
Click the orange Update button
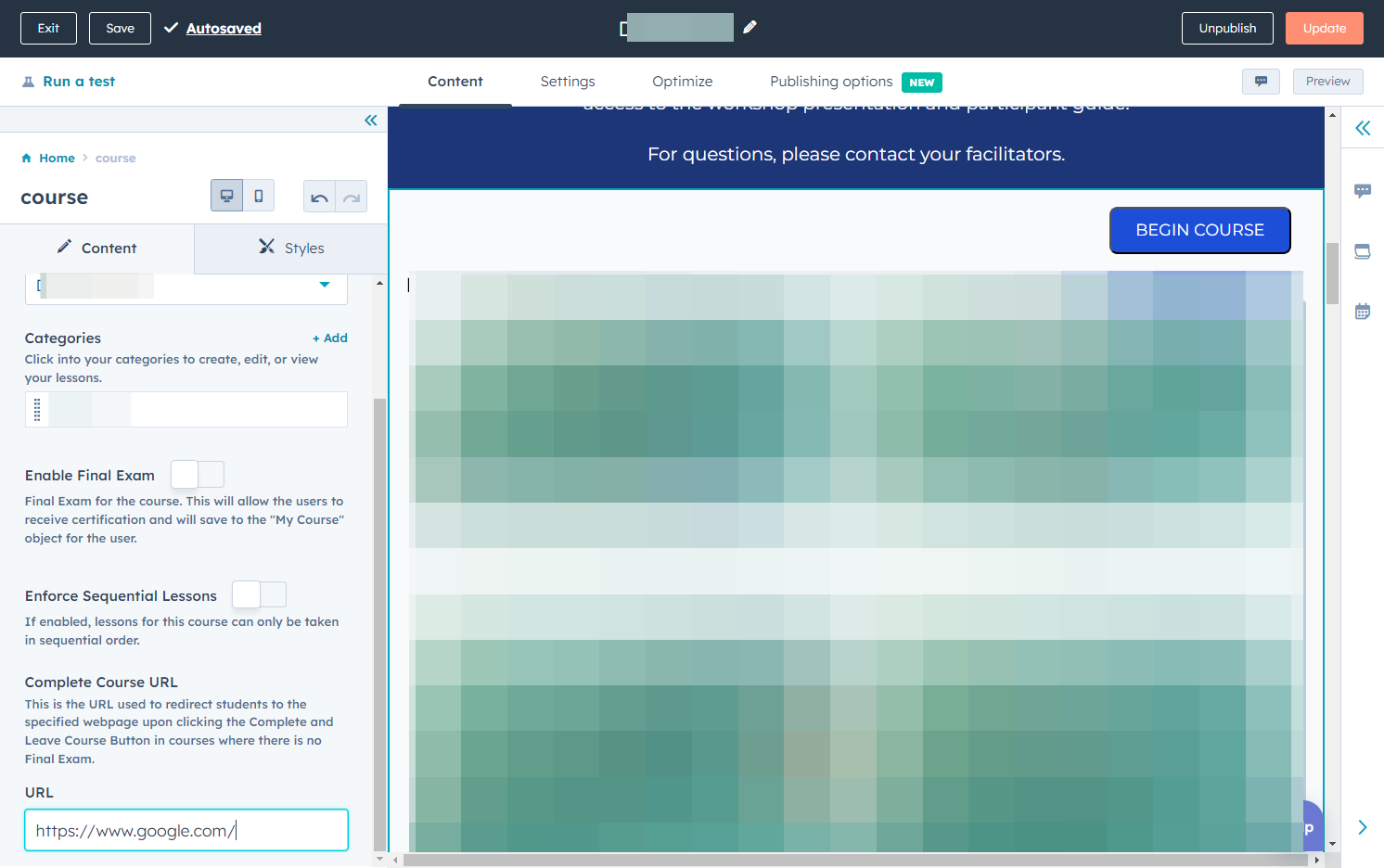click(x=1325, y=29)
